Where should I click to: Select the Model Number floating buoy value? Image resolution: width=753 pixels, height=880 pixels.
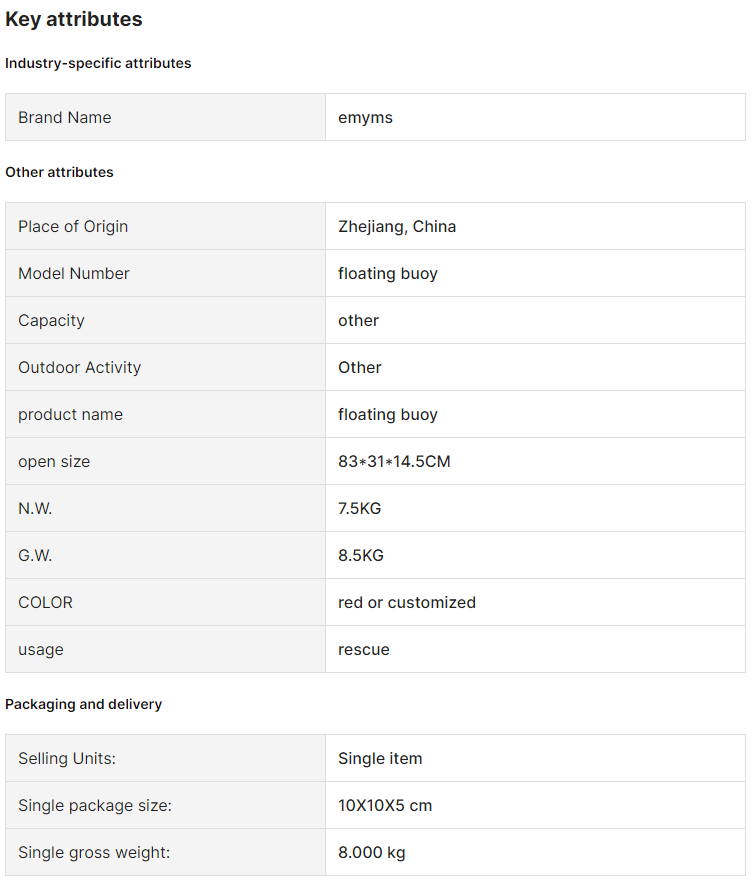(388, 274)
